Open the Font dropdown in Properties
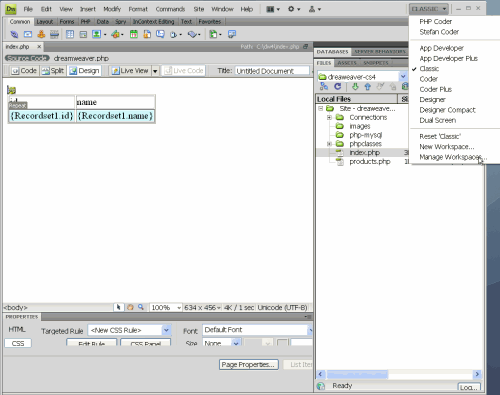 tap(310, 330)
